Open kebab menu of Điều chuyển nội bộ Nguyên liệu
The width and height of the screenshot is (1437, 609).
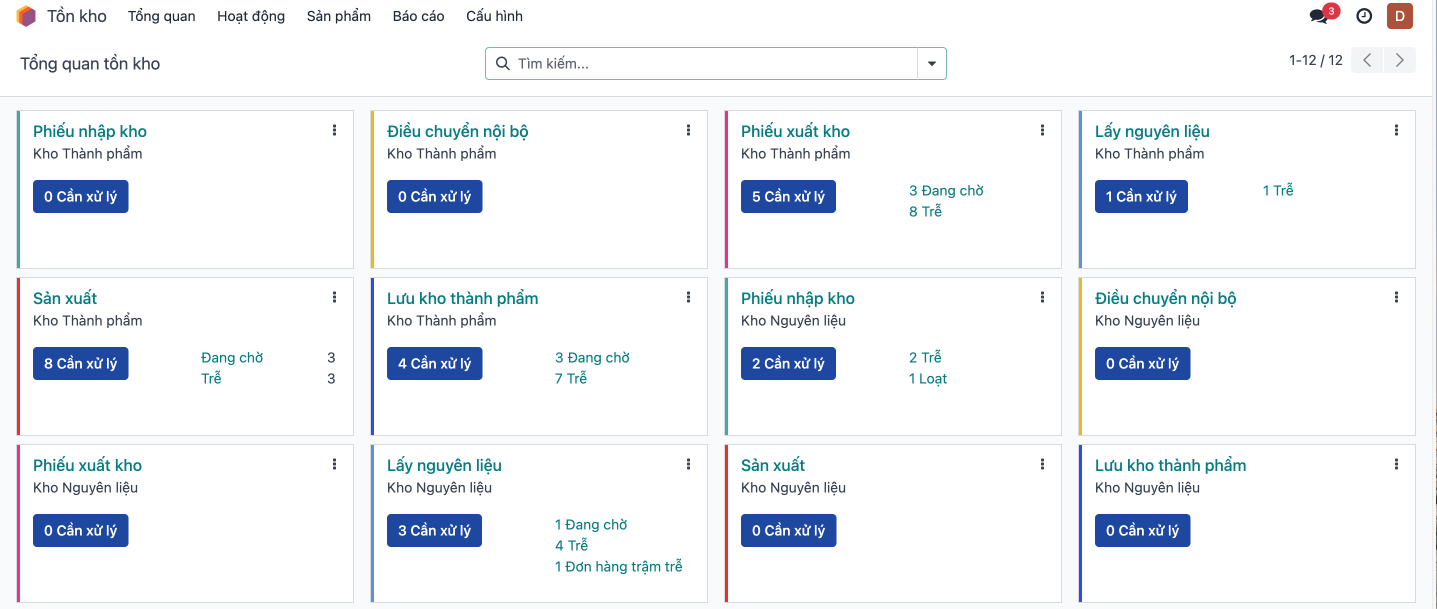pos(1396,298)
